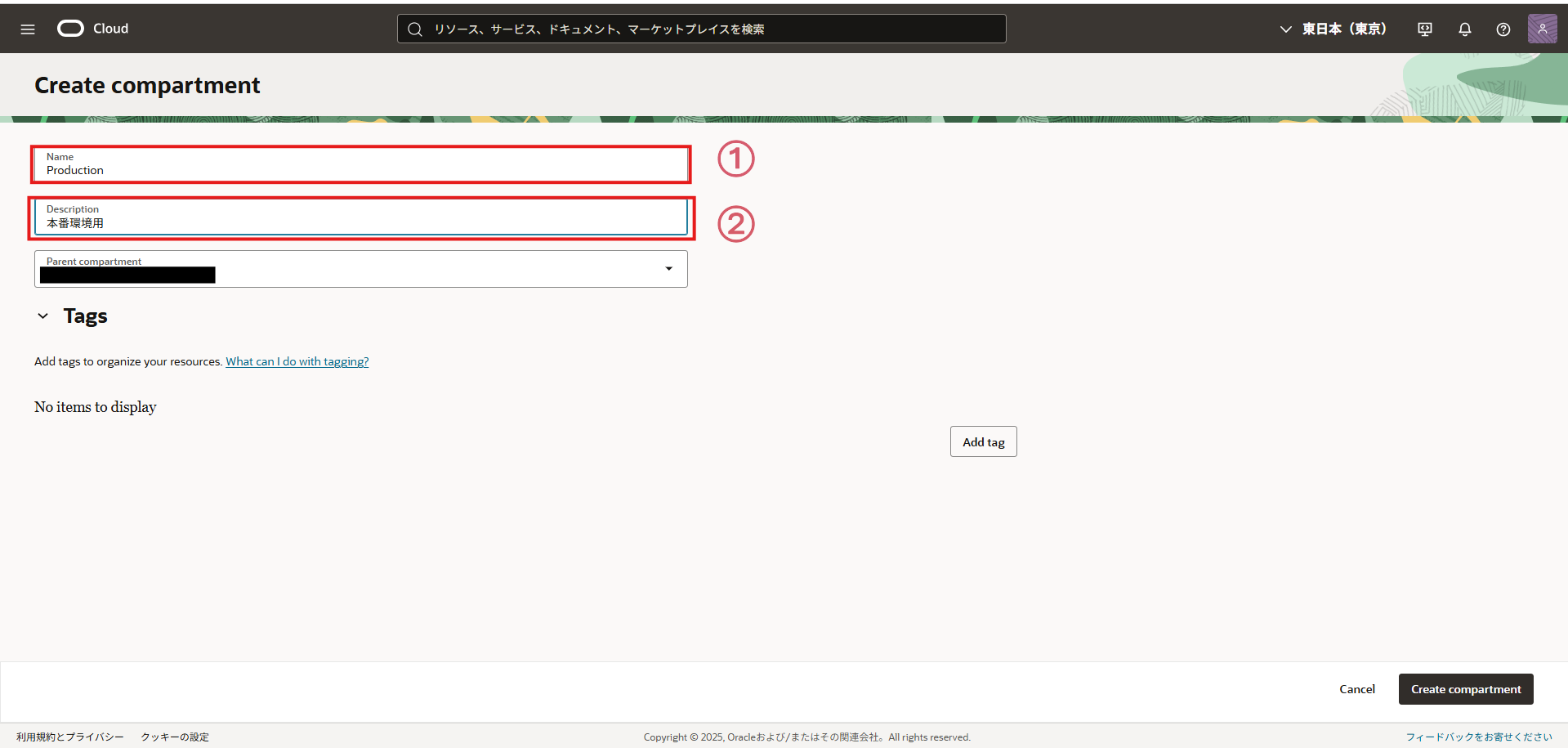Open the What can I do with tagging link

297,361
